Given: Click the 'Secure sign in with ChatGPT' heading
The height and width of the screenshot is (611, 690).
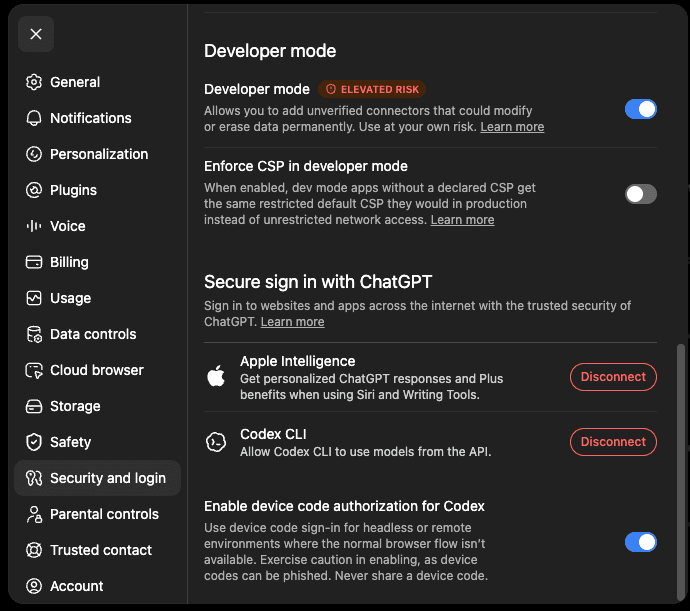Looking at the screenshot, I should [x=318, y=282].
